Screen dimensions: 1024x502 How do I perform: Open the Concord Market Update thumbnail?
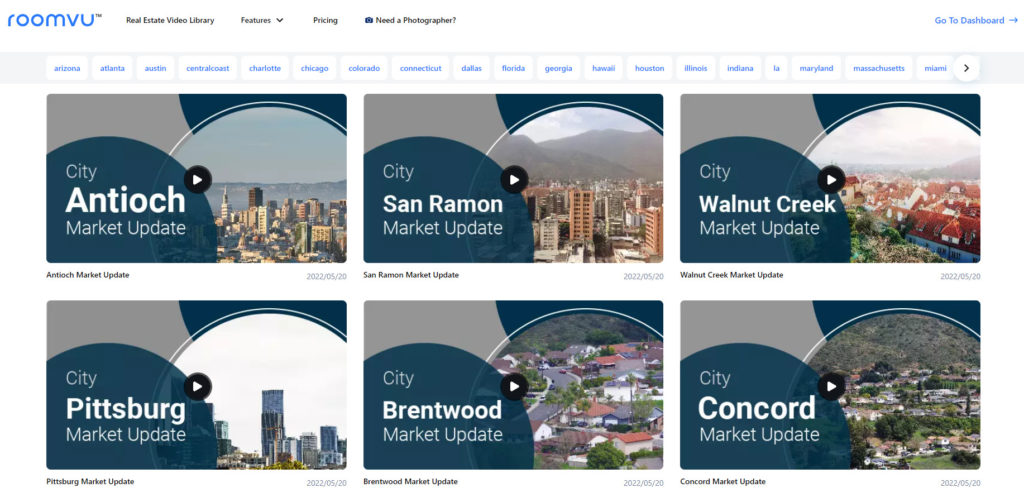[830, 385]
